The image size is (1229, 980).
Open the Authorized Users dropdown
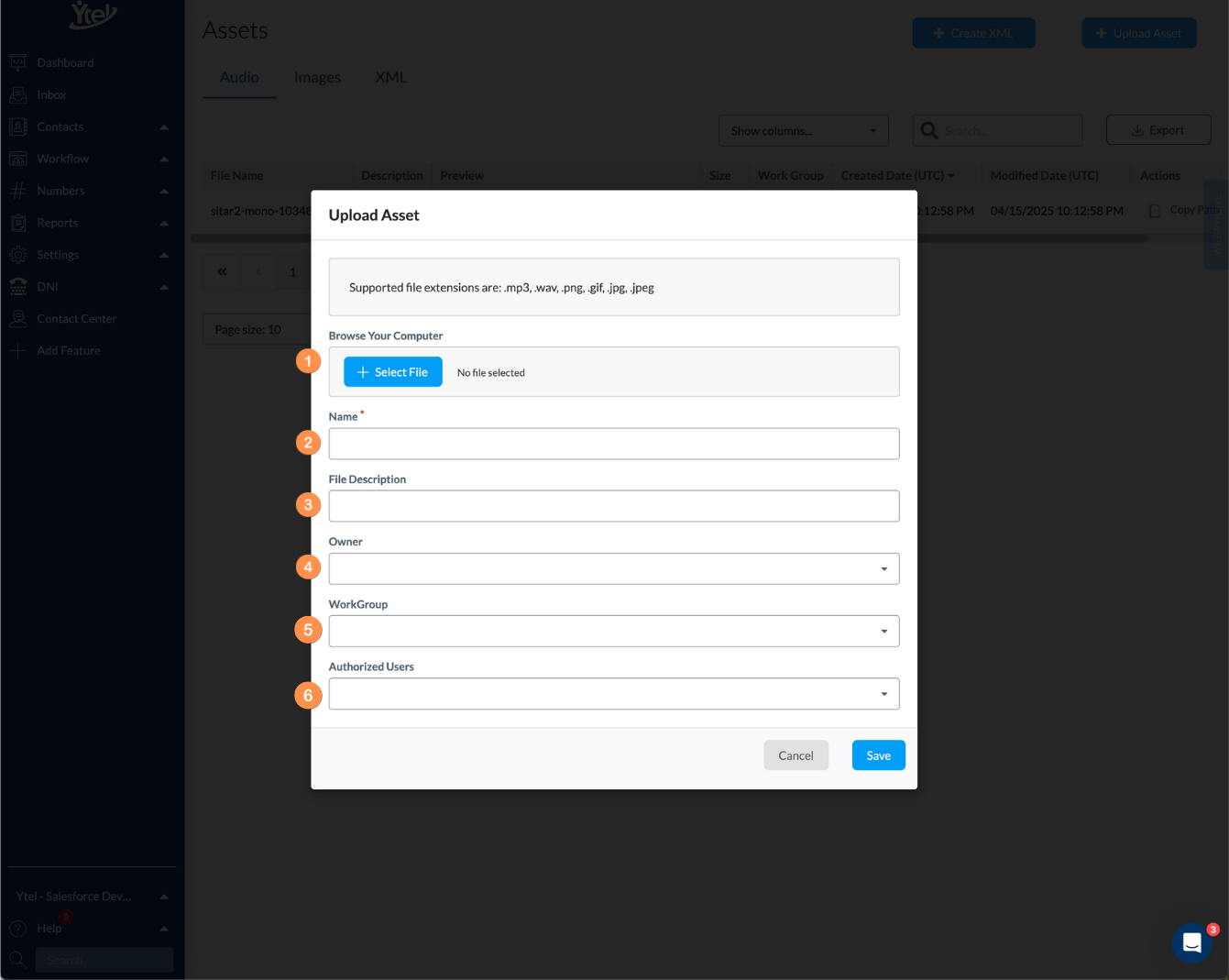click(x=614, y=694)
